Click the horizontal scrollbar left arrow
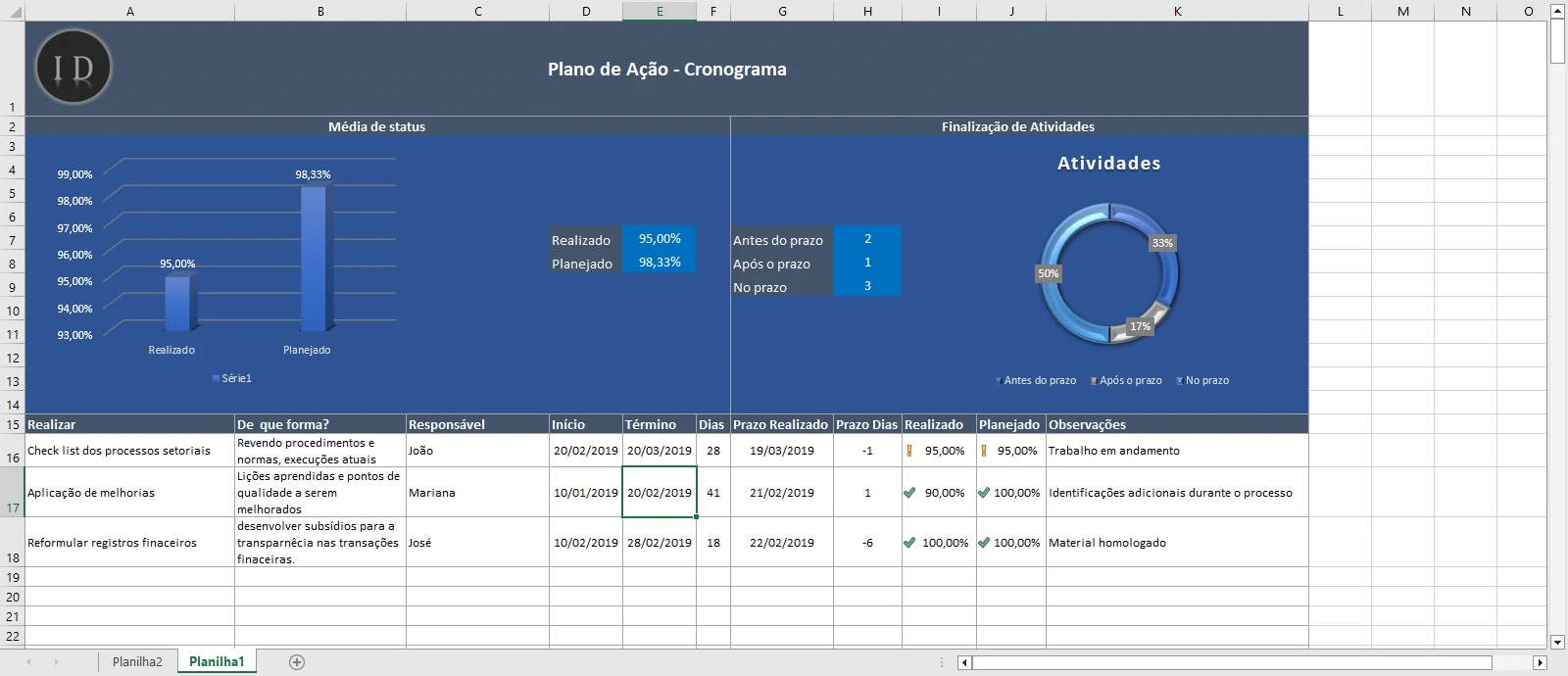Screen dimensions: 1568x676 click(964, 663)
